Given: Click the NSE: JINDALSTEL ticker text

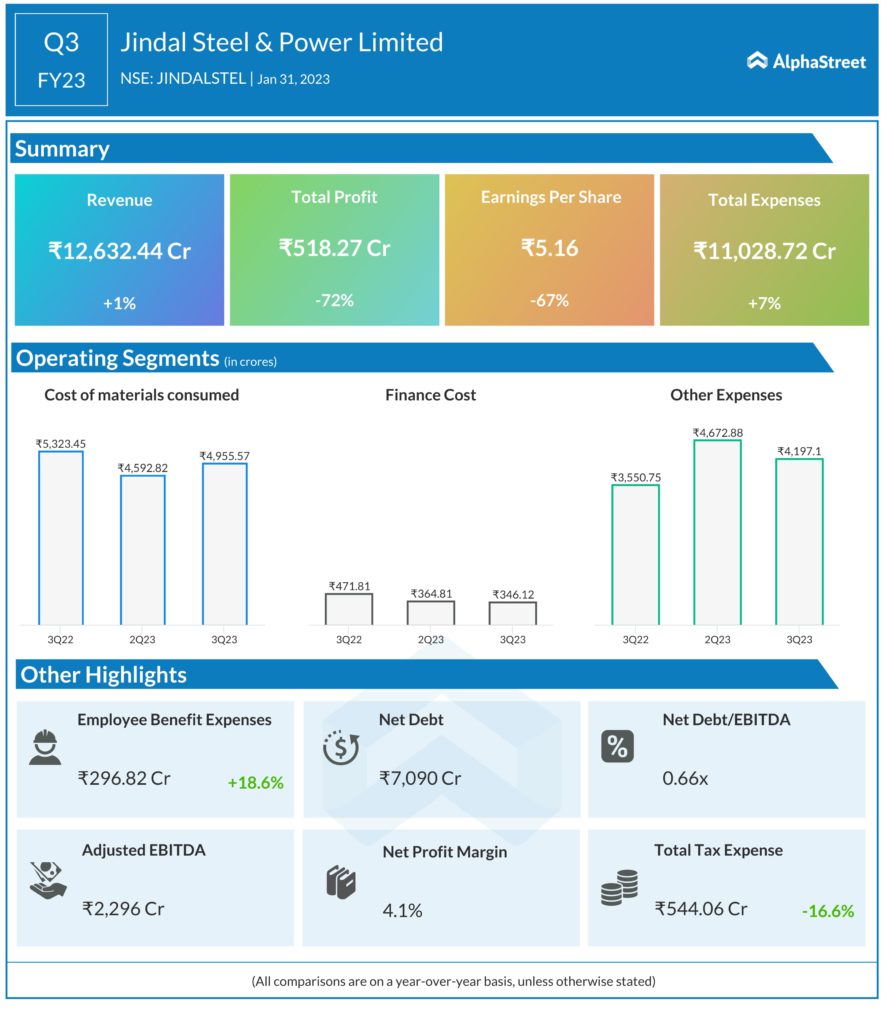Looking at the screenshot, I should [182, 79].
